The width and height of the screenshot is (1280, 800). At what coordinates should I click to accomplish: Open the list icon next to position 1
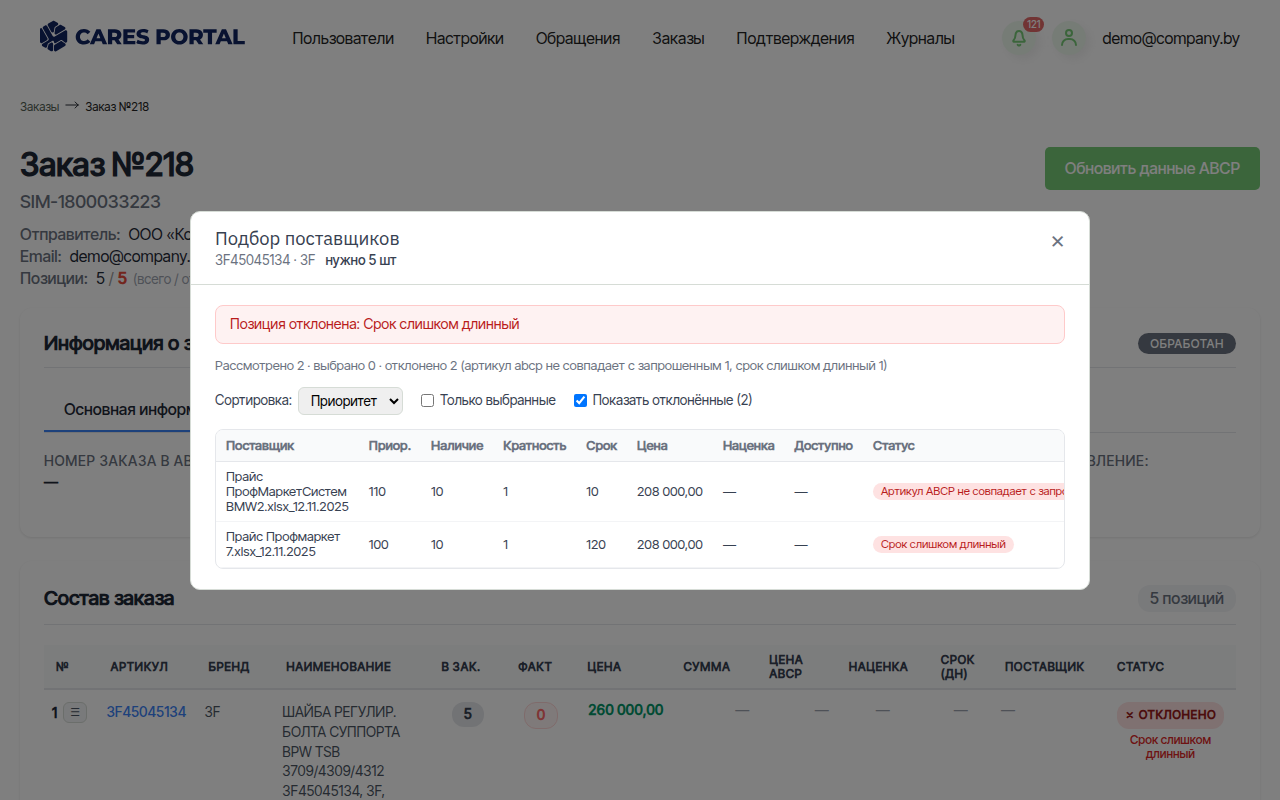pyautogui.click(x=76, y=713)
